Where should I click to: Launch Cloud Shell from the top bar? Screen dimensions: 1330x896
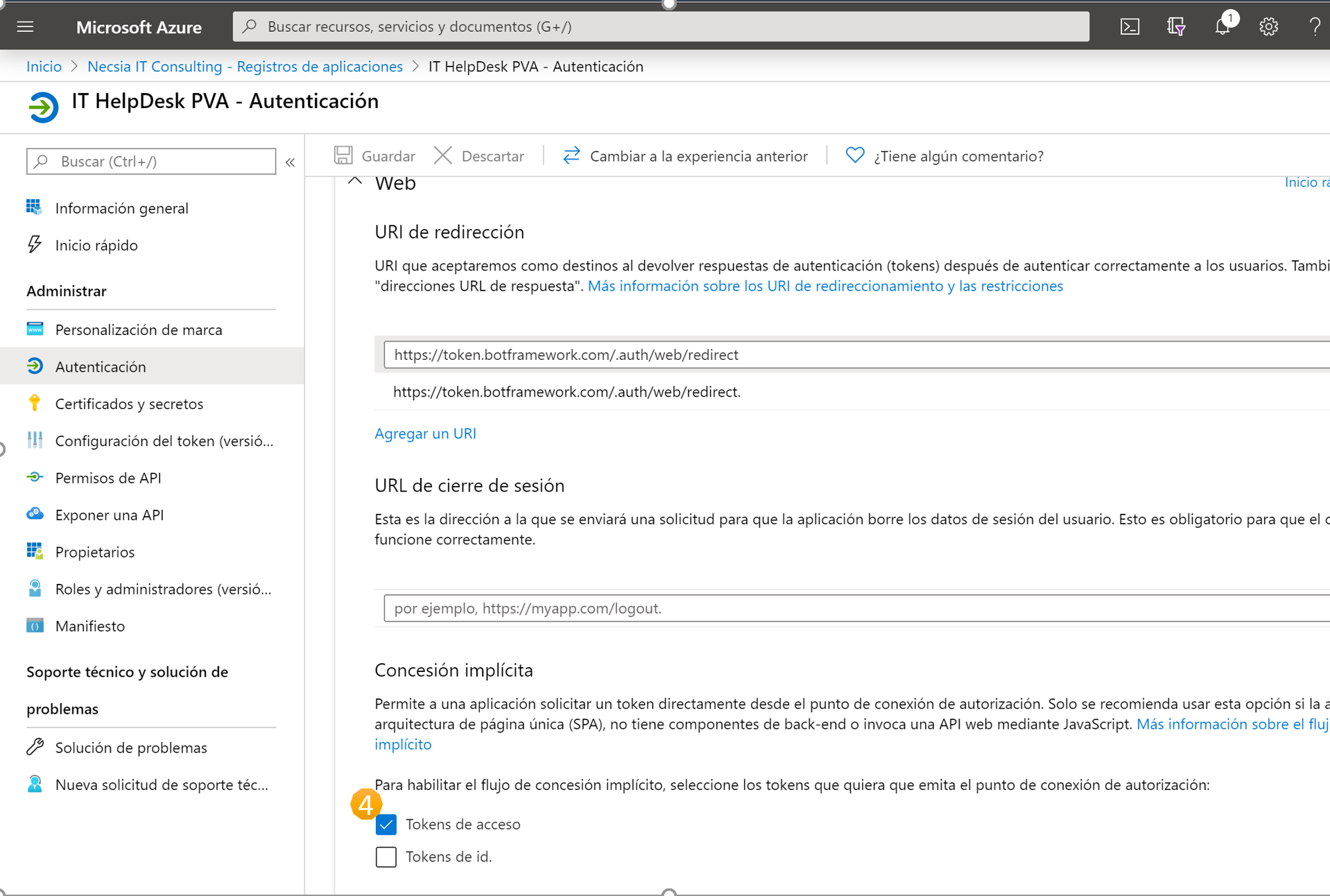point(1130,26)
